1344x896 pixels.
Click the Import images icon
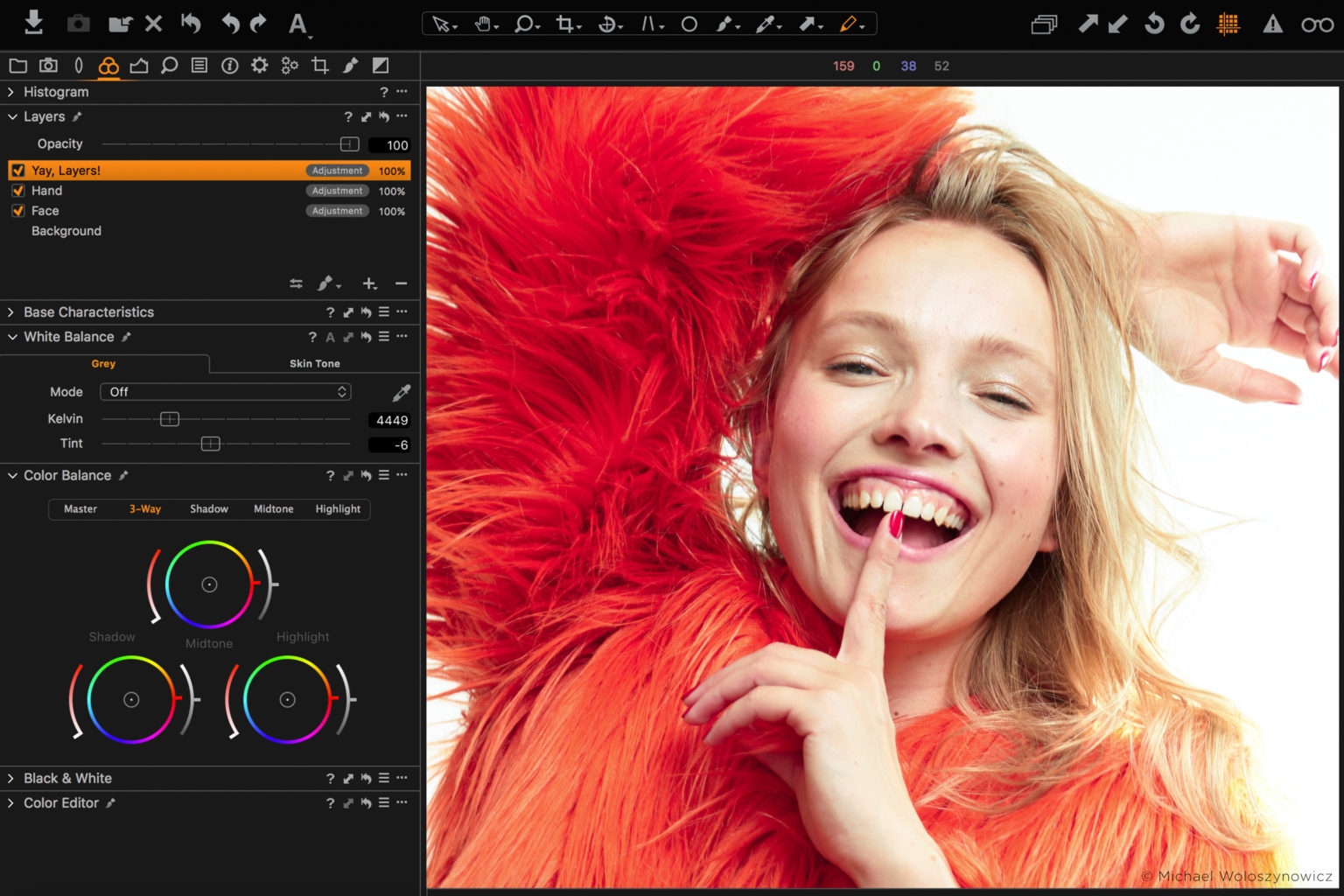(33, 24)
